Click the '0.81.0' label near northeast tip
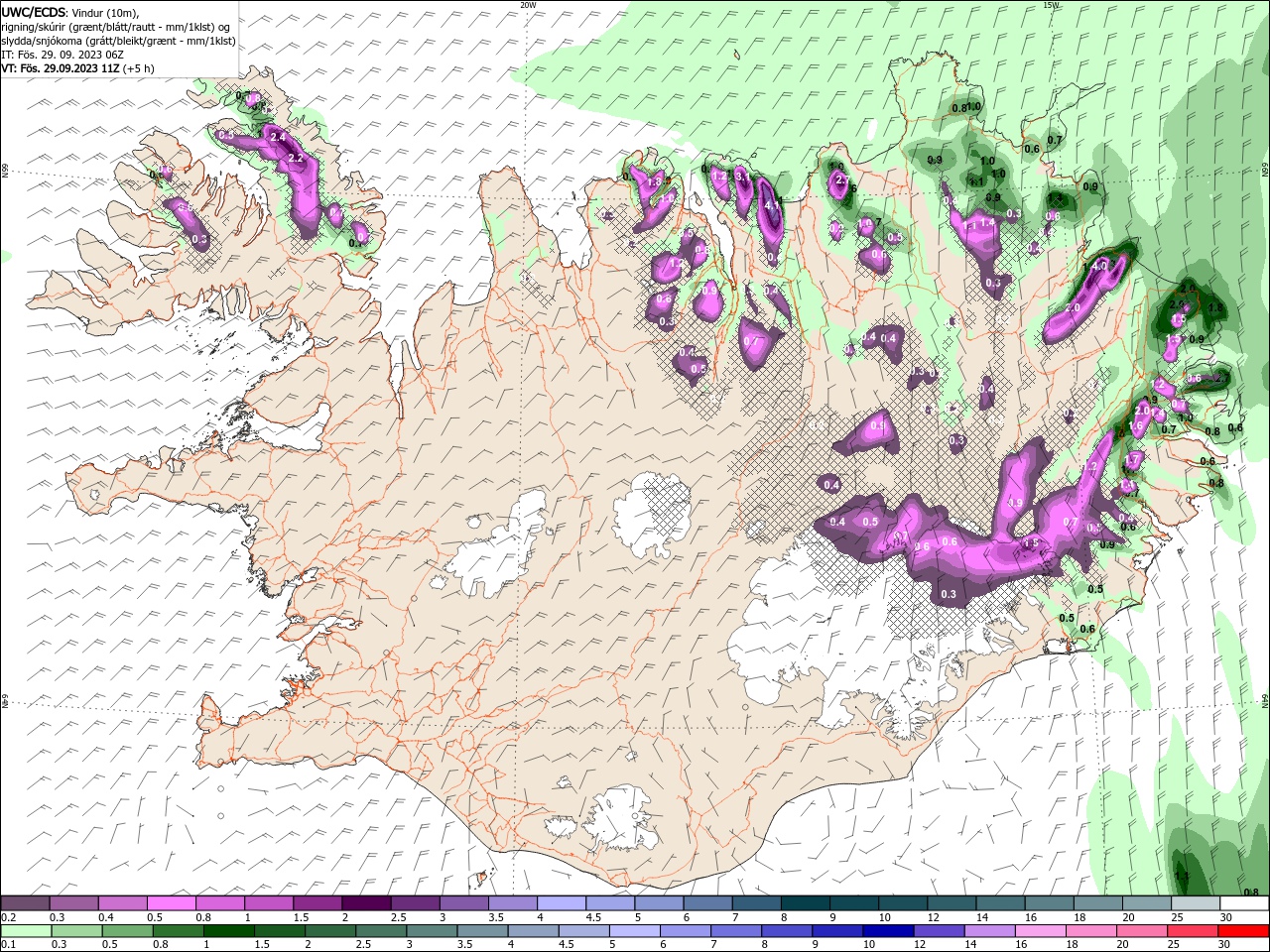The image size is (1270, 952). [966, 108]
